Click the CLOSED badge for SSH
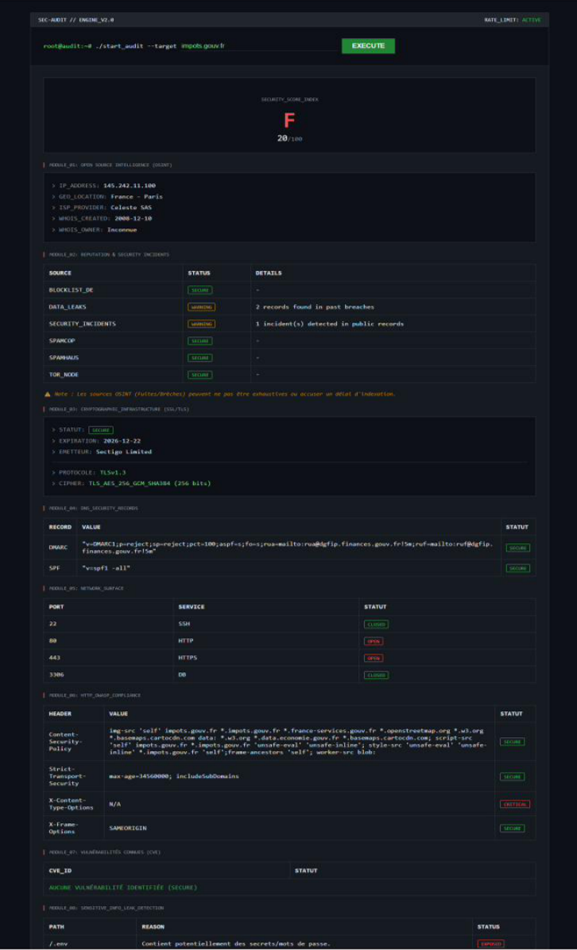 point(376,624)
